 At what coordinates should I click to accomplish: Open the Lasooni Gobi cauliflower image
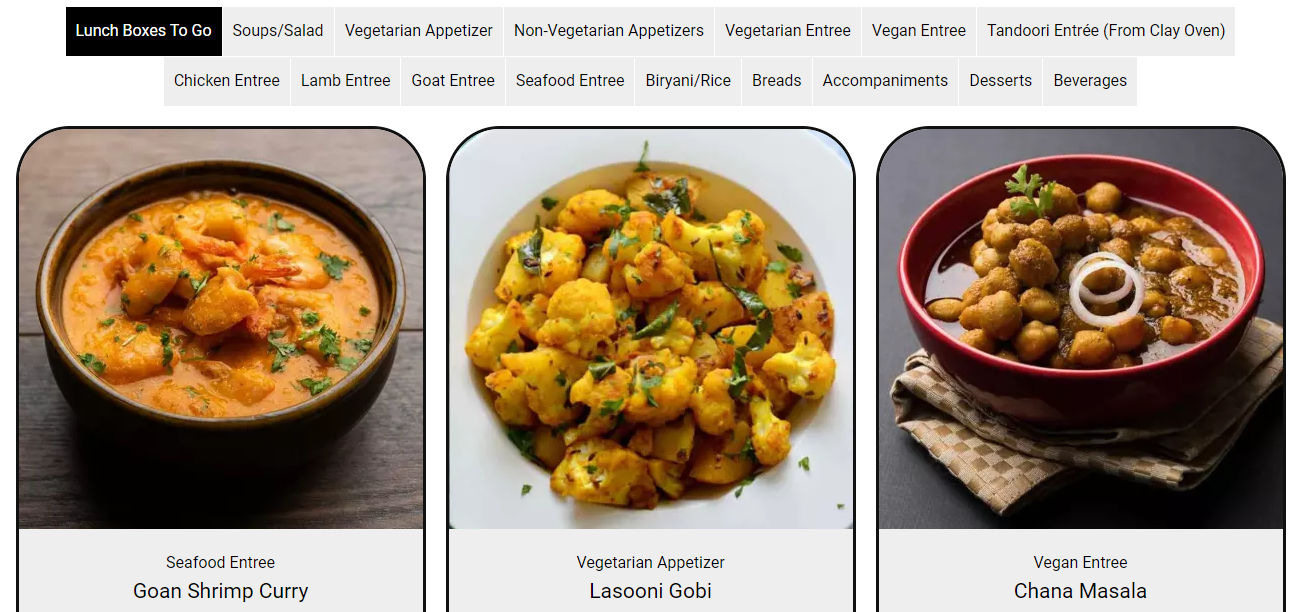point(651,329)
